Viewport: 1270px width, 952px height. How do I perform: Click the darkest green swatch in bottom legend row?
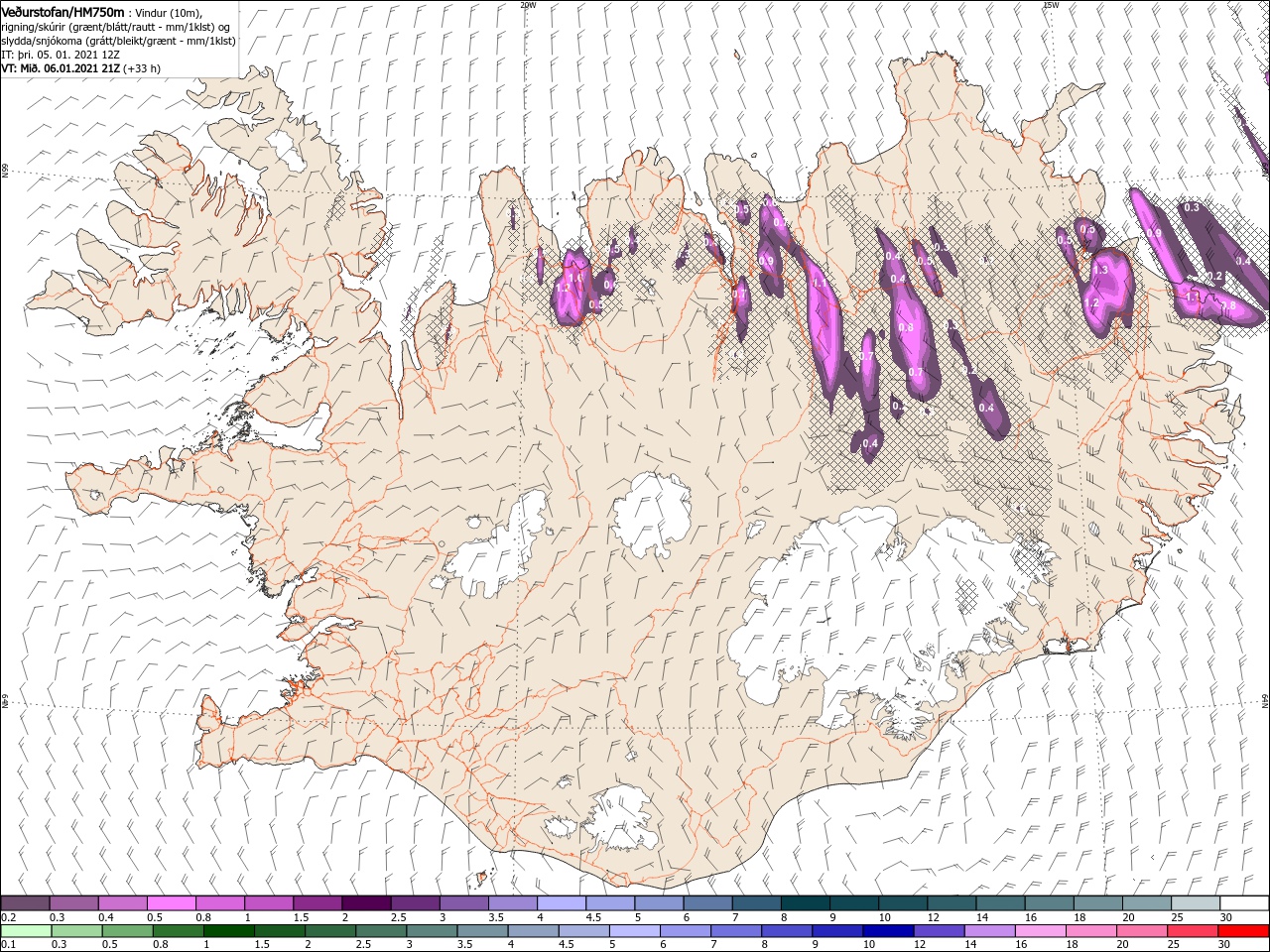(229, 931)
